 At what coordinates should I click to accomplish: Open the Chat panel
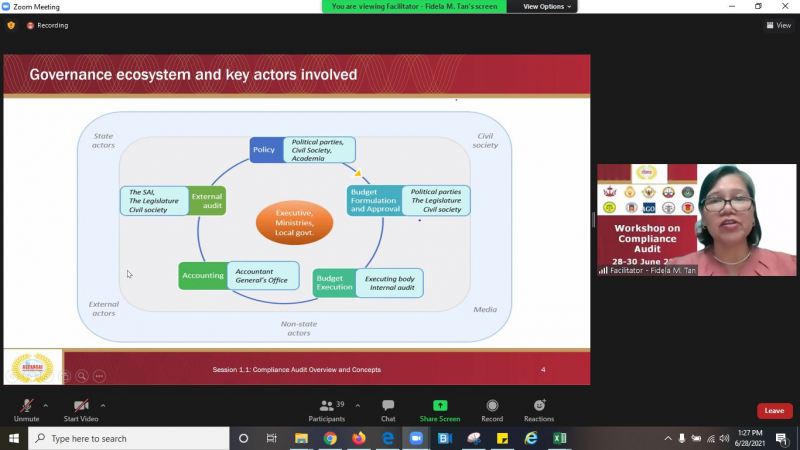388,409
